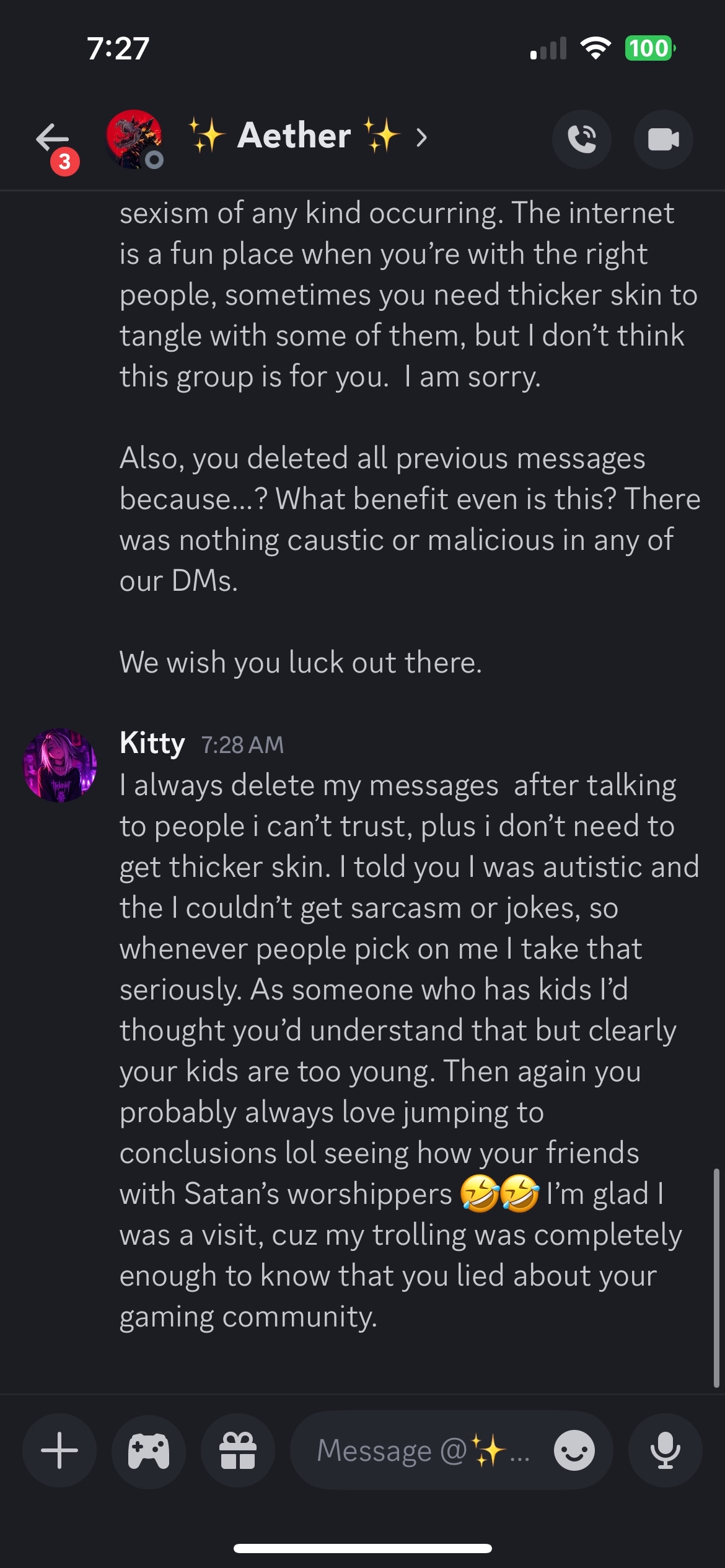This screenshot has height=1568, width=725.
Task: Tap the red unread badge showing 3
Action: (x=65, y=162)
